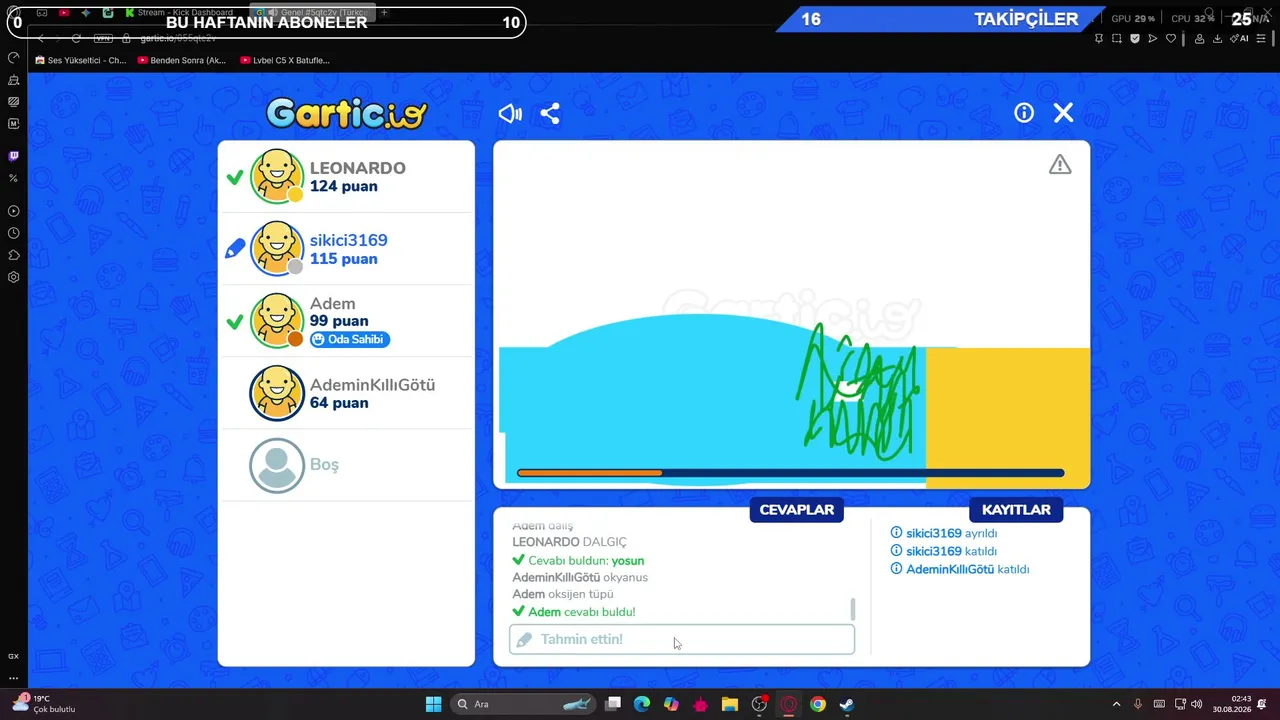Click LEONARDO's 124 puan score

point(343,186)
